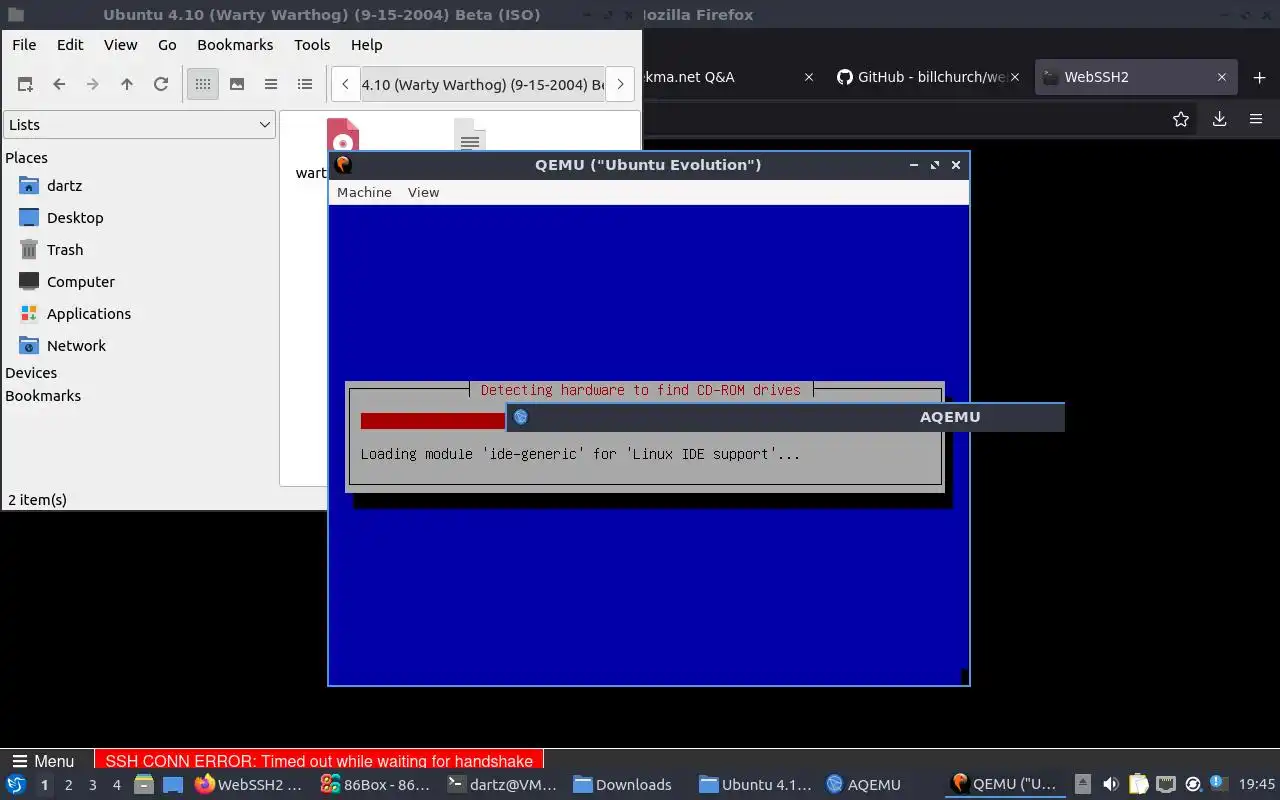Switch to the Q&A Firefox tab
The height and width of the screenshot is (800, 1280).
point(729,77)
